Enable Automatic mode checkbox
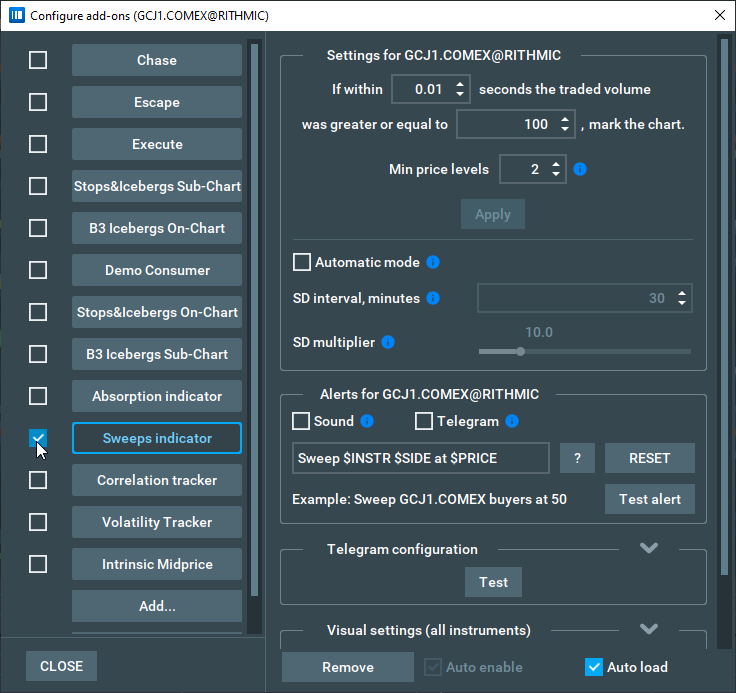Screen dimensions: 736x693 pos(301,262)
